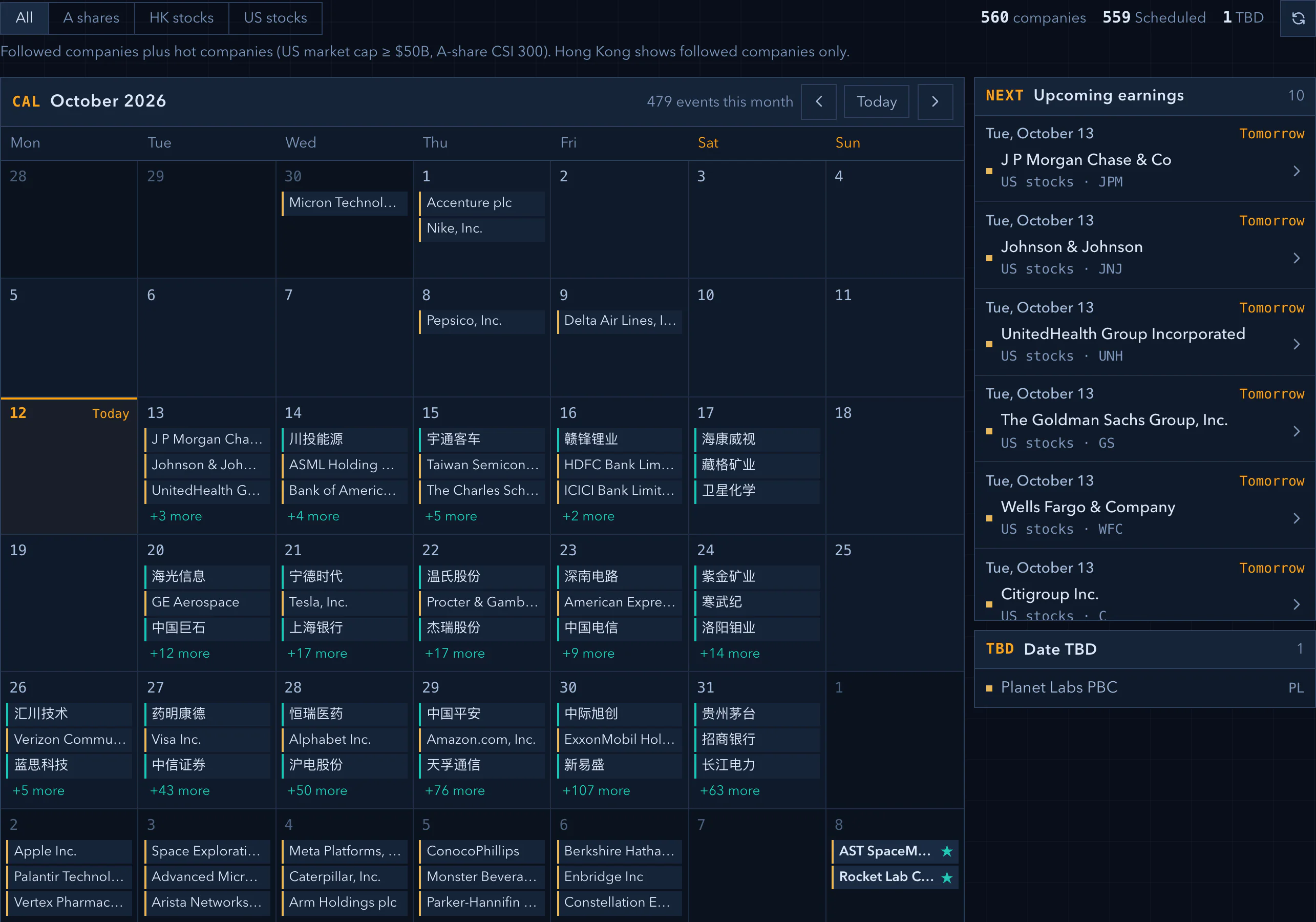Open 宁德时代 event on October 21

click(x=345, y=577)
